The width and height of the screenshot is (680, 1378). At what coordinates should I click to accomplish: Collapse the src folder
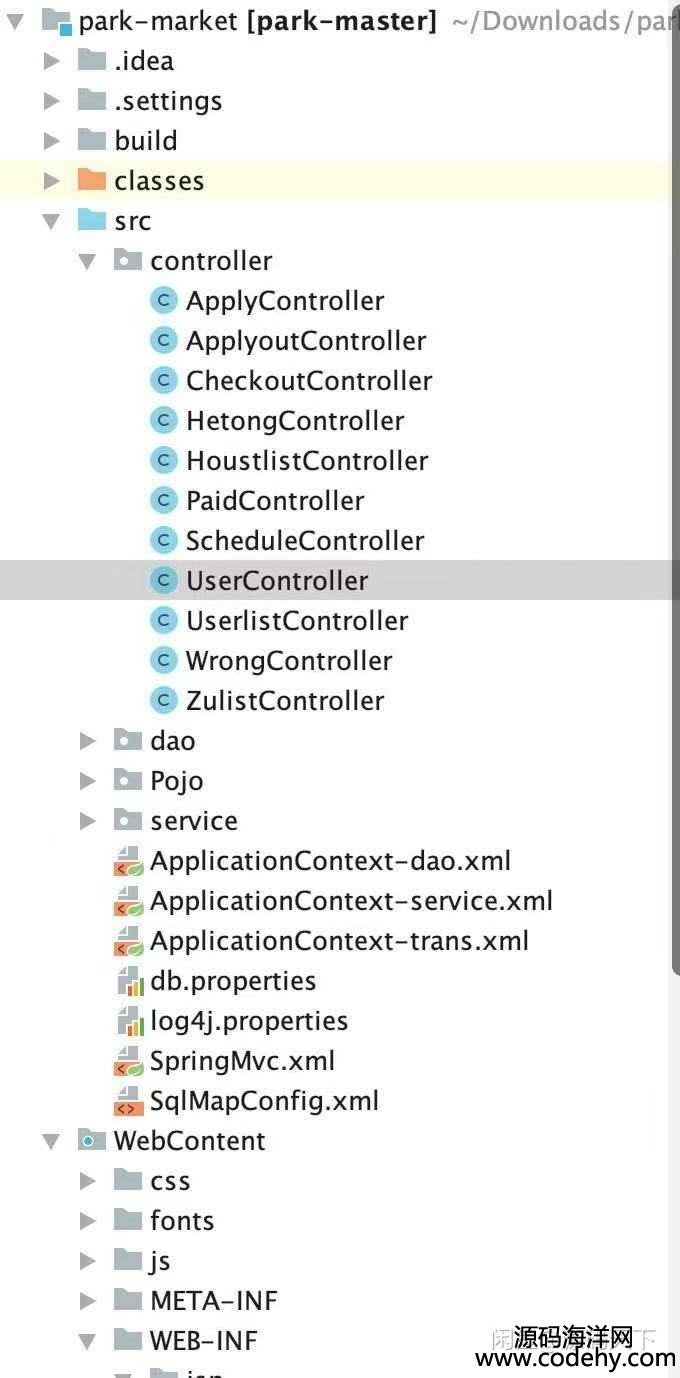52,221
